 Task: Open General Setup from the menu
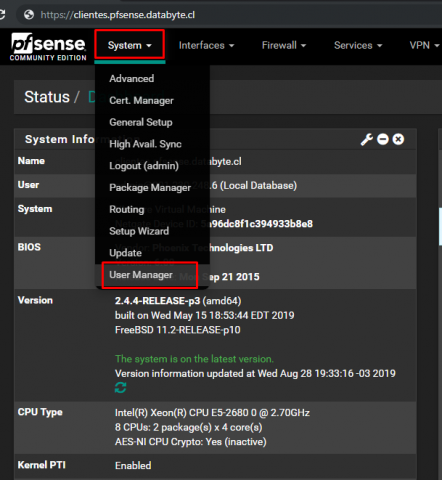[141, 122]
